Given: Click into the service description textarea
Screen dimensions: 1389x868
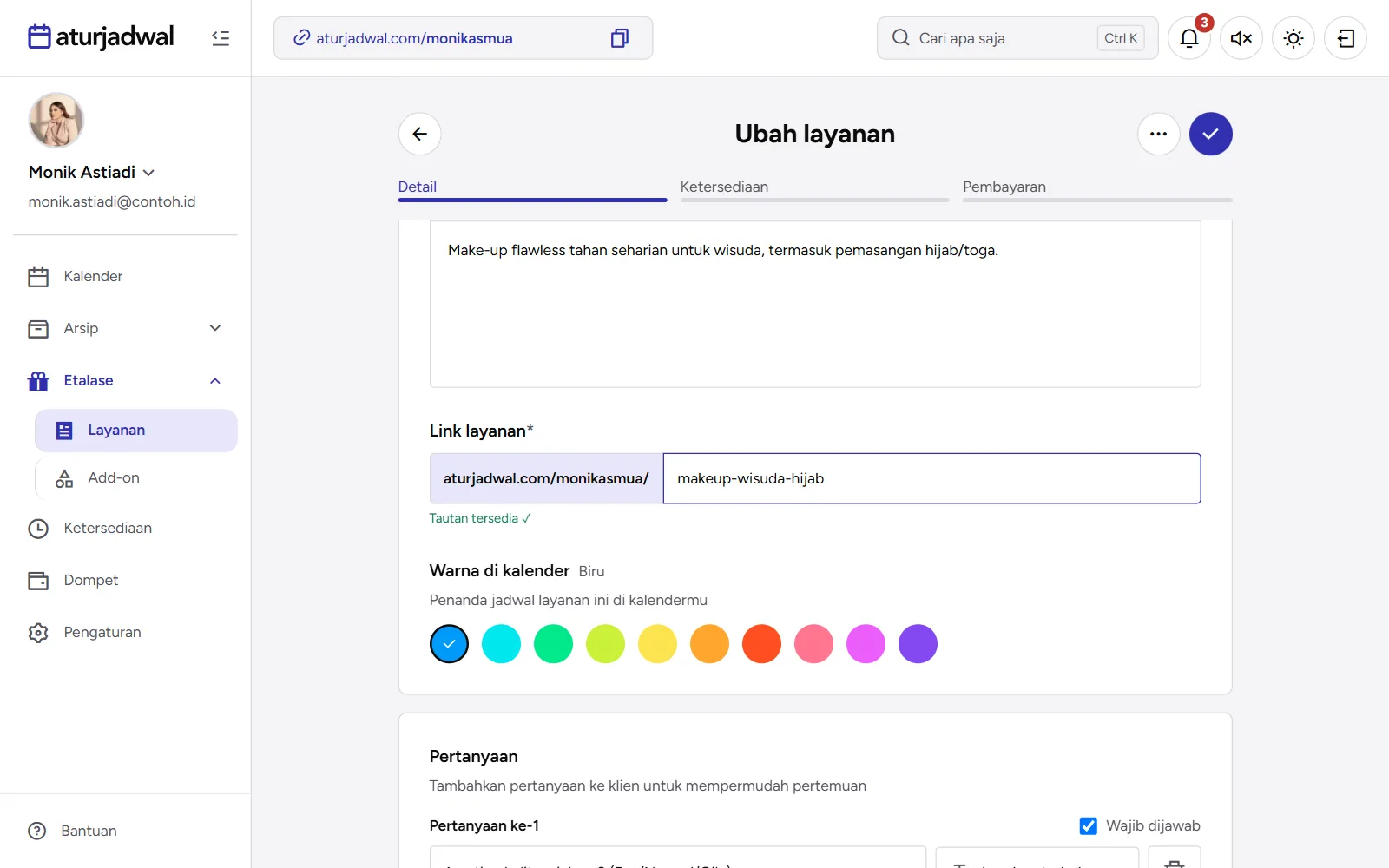Looking at the screenshot, I should click(x=815, y=304).
